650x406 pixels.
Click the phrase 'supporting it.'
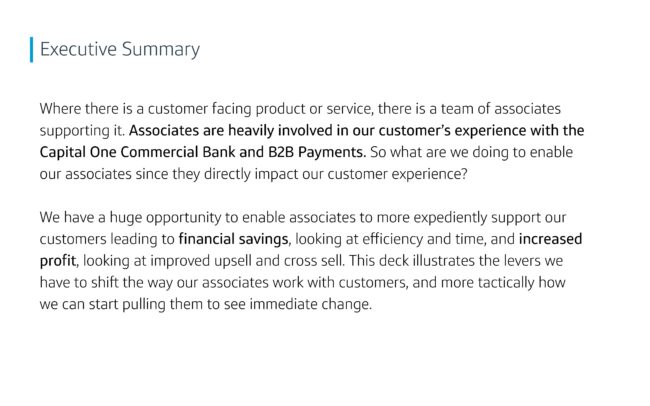point(82,131)
